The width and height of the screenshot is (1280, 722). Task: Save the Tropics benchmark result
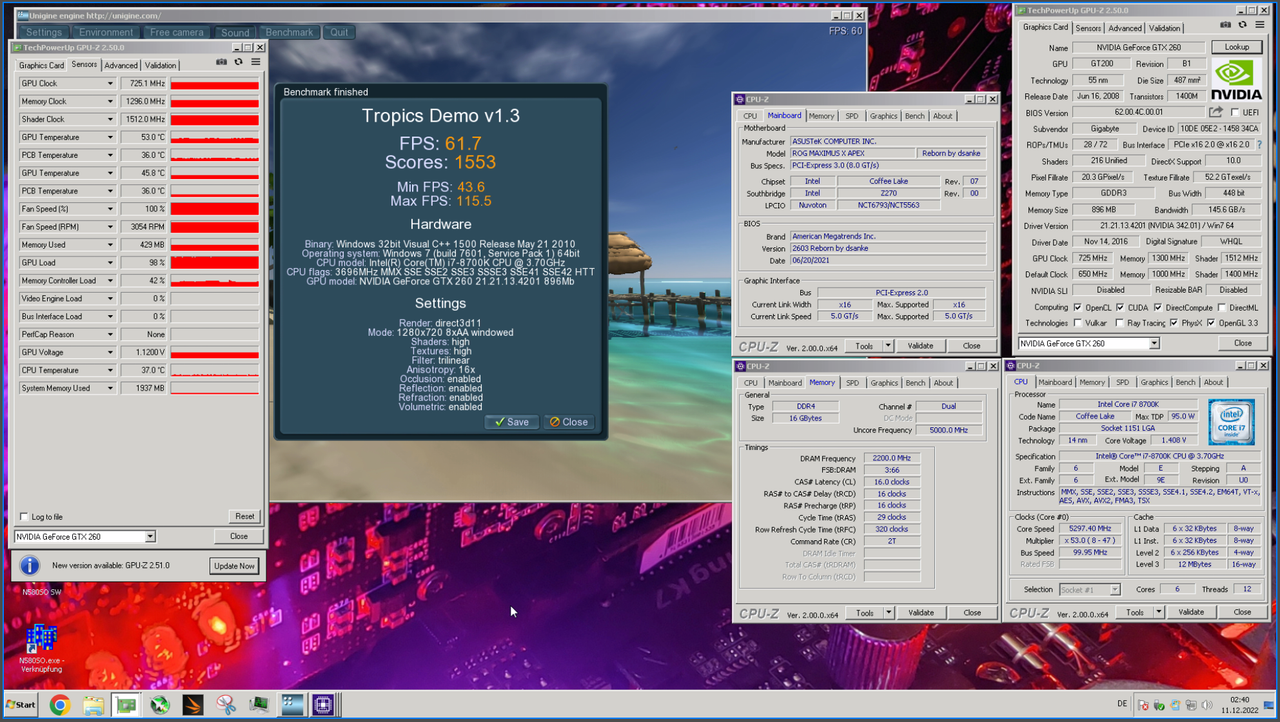512,422
